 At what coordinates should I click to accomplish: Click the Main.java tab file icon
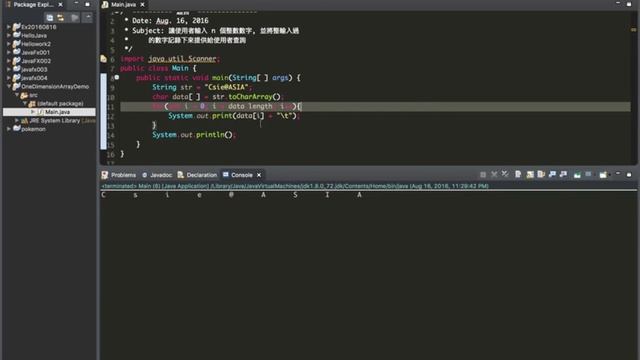105,4
